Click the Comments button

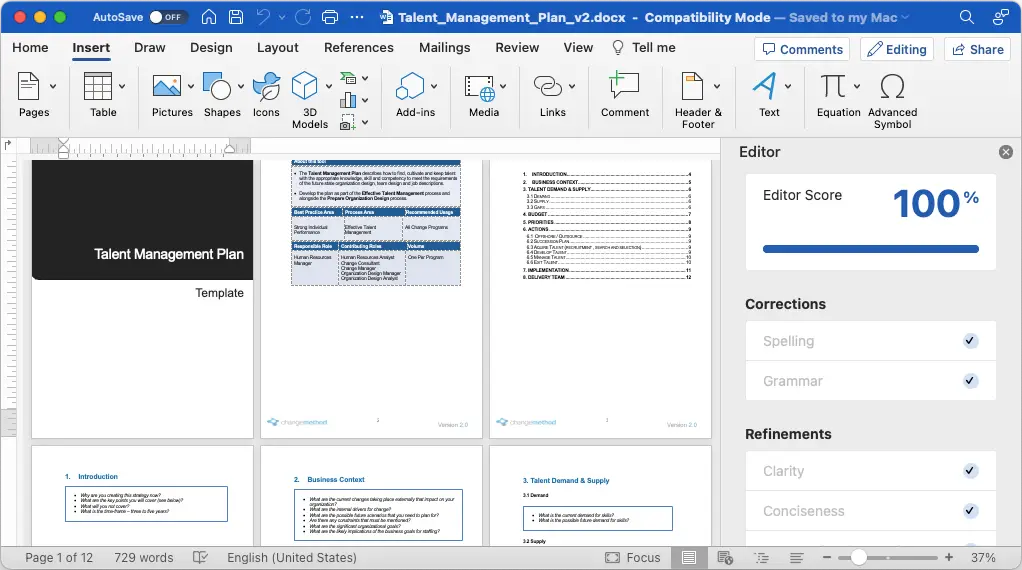coord(802,50)
